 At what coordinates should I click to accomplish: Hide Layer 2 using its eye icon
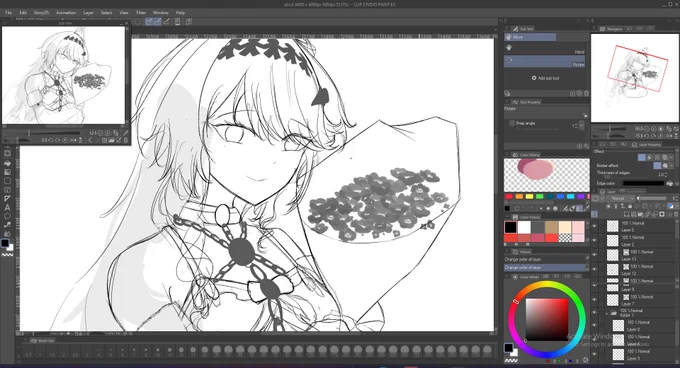click(595, 241)
